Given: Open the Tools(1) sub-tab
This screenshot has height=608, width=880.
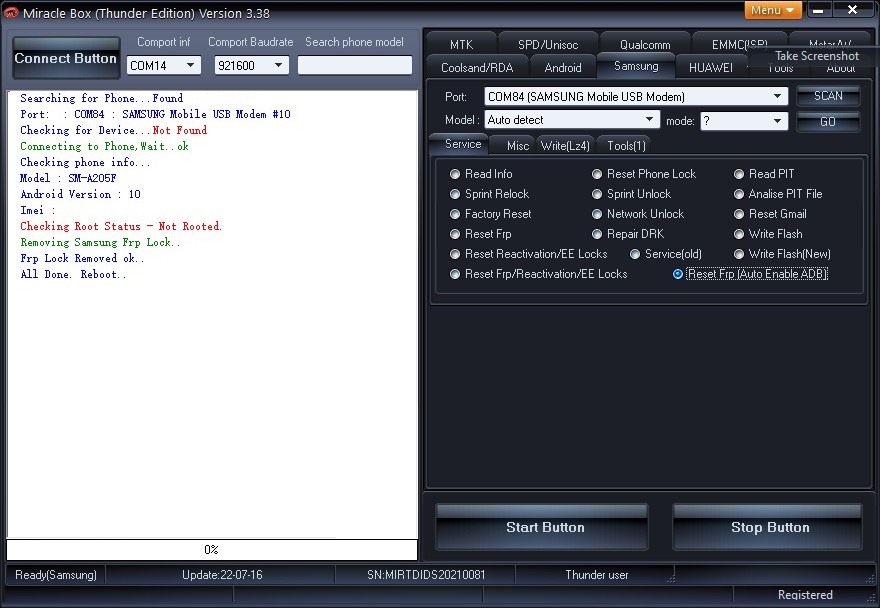Looking at the screenshot, I should tap(626, 146).
